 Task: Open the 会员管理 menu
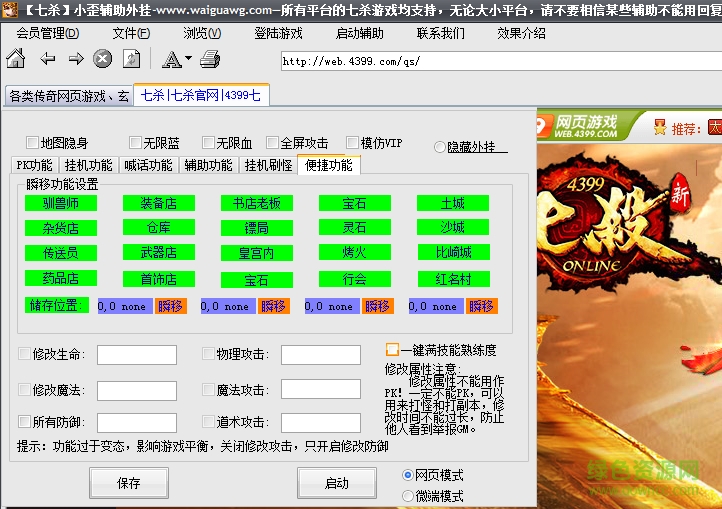[x=47, y=33]
